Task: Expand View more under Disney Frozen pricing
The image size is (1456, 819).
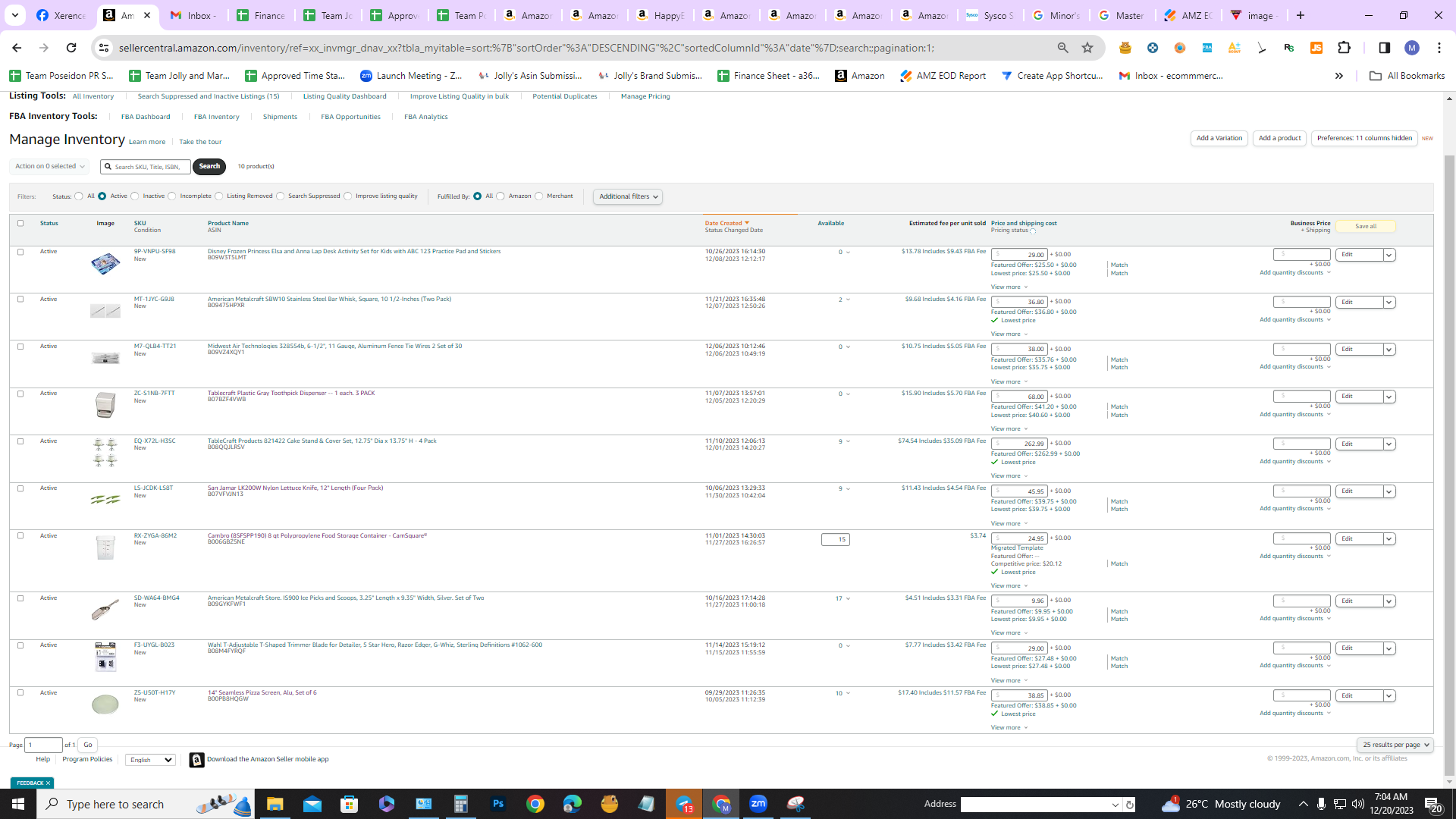Action: pyautogui.click(x=1009, y=287)
